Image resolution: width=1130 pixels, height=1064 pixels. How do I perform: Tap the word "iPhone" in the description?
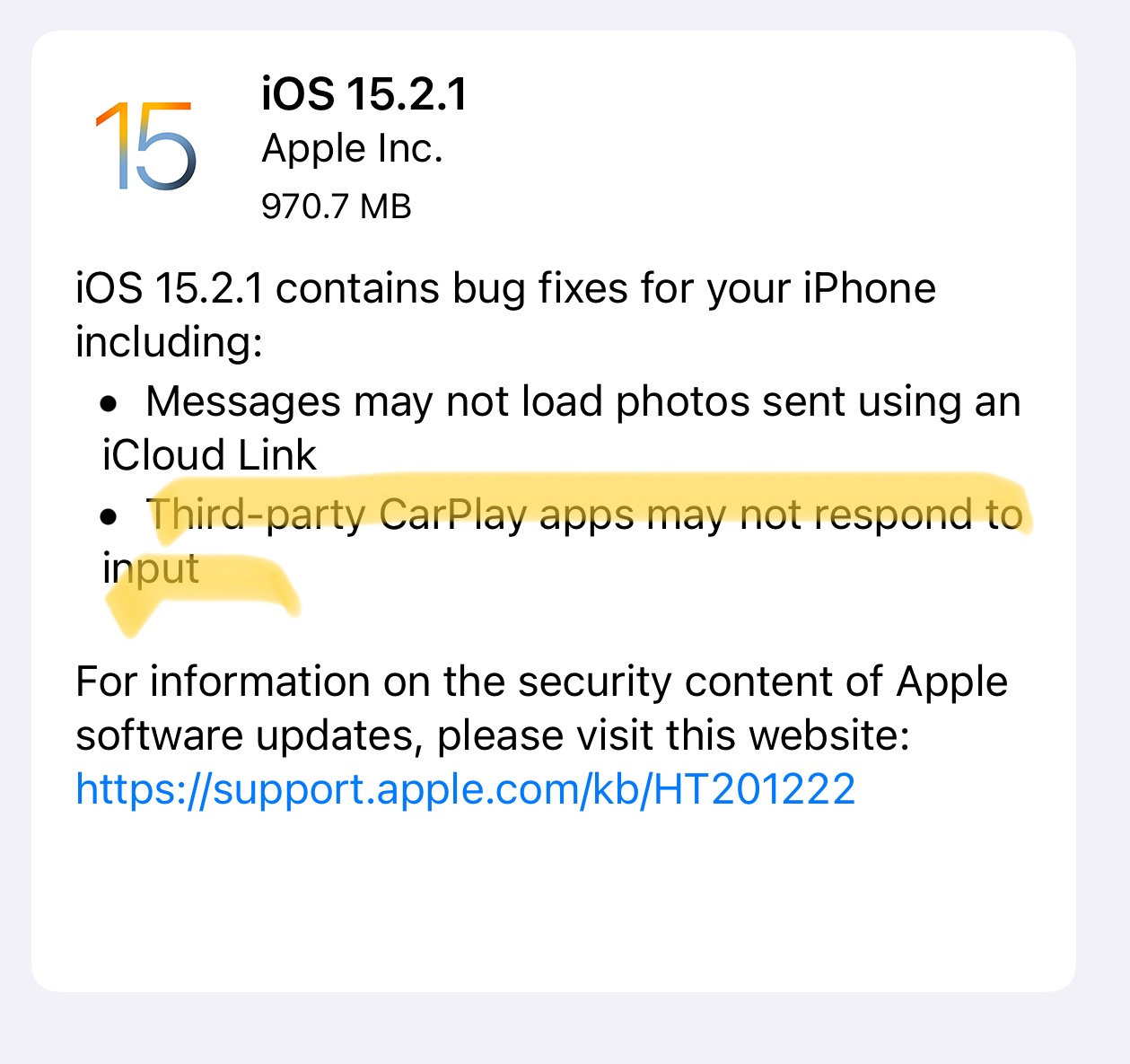pos(869,288)
